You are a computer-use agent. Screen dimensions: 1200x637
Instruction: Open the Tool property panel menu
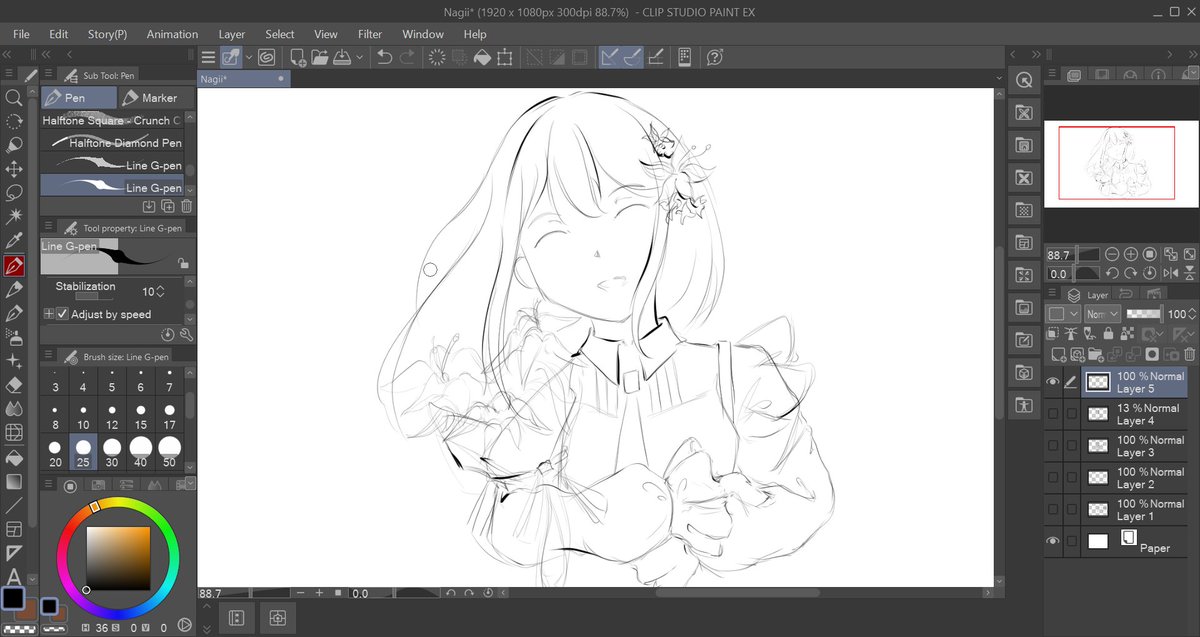point(46,228)
